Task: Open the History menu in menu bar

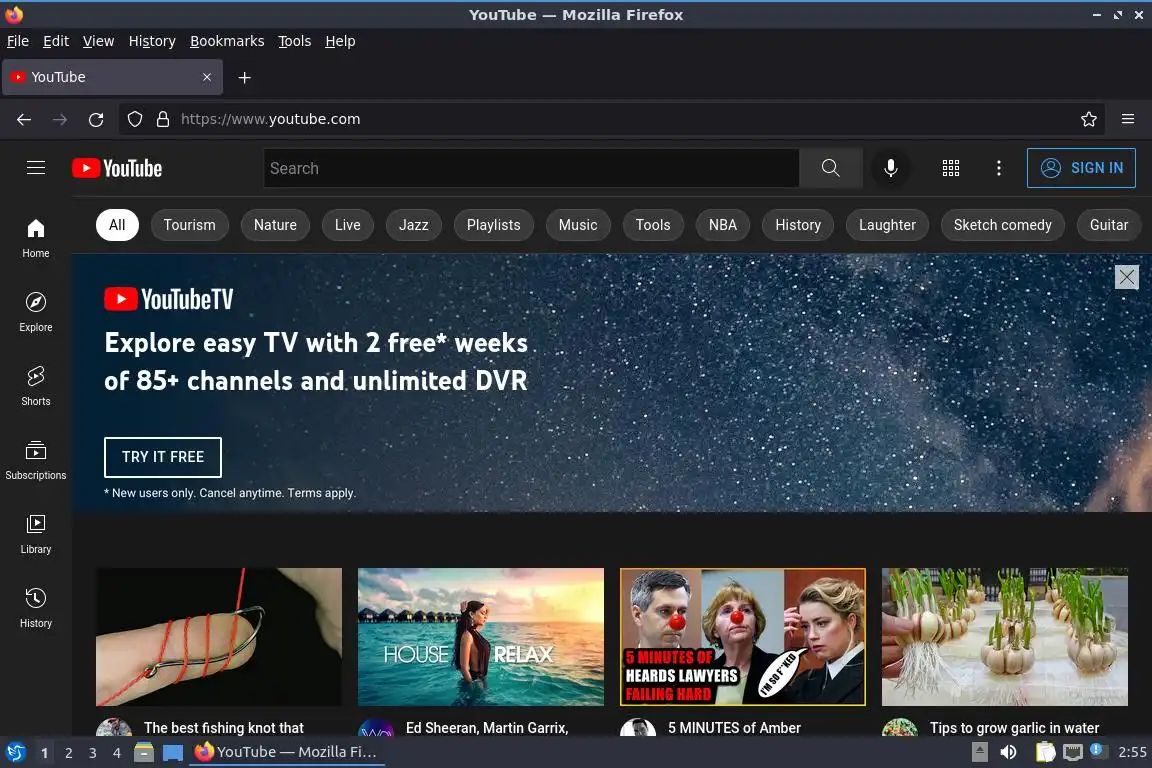Action: (x=152, y=41)
